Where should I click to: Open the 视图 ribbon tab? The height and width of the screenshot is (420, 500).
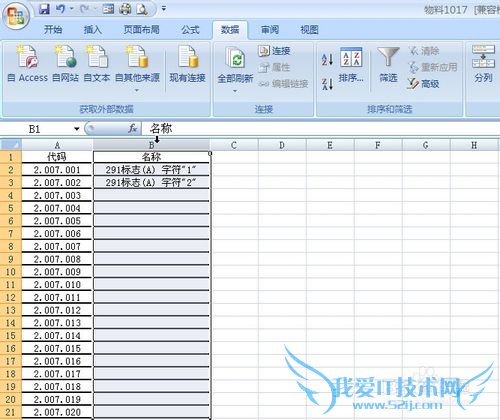coord(309,30)
